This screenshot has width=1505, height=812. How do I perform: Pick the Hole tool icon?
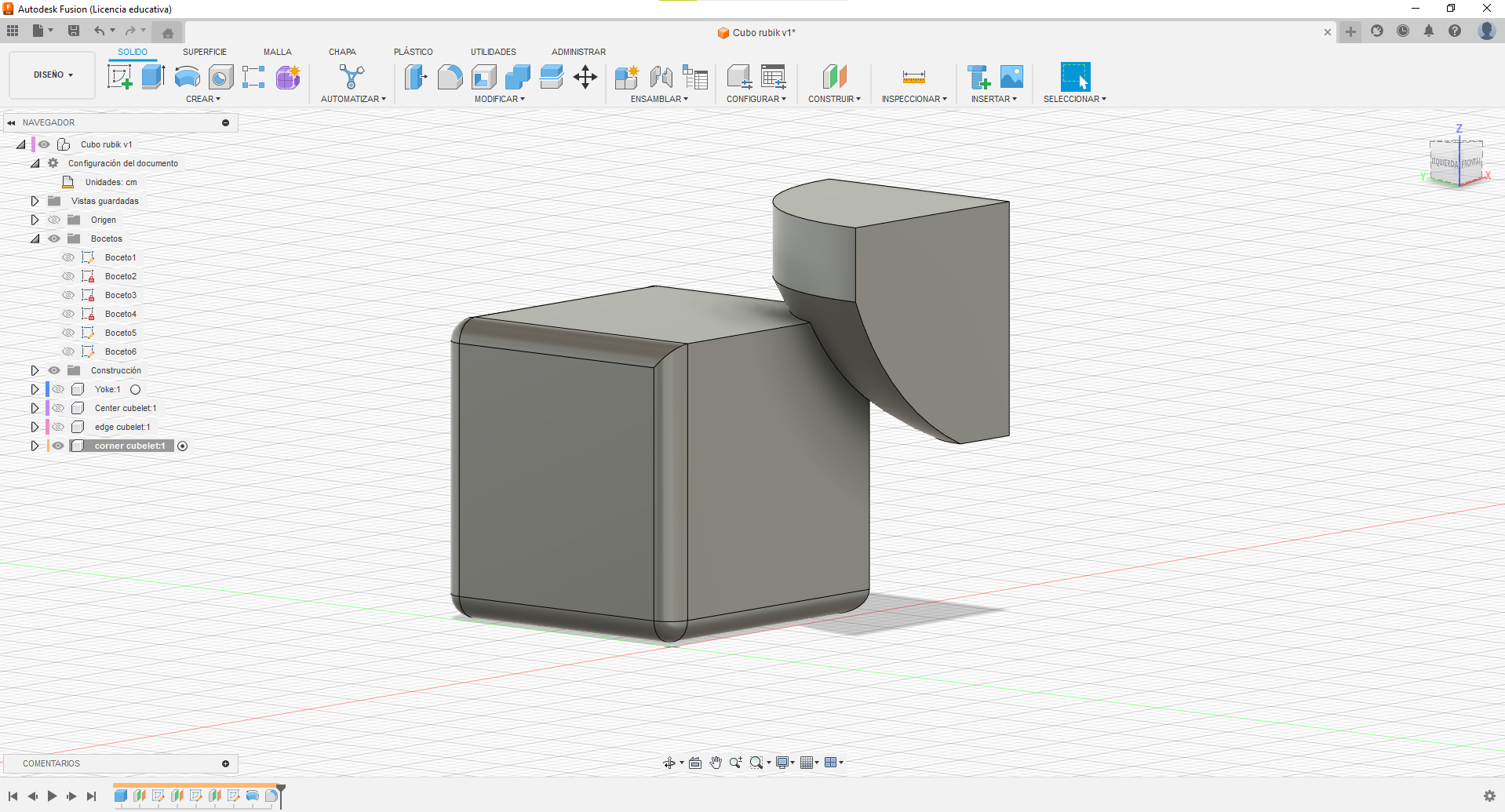[220, 77]
